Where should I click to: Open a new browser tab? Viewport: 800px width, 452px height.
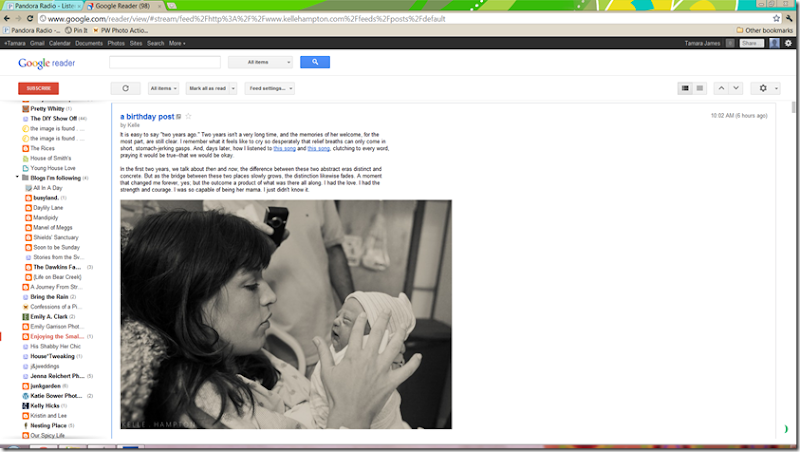pos(171,6)
